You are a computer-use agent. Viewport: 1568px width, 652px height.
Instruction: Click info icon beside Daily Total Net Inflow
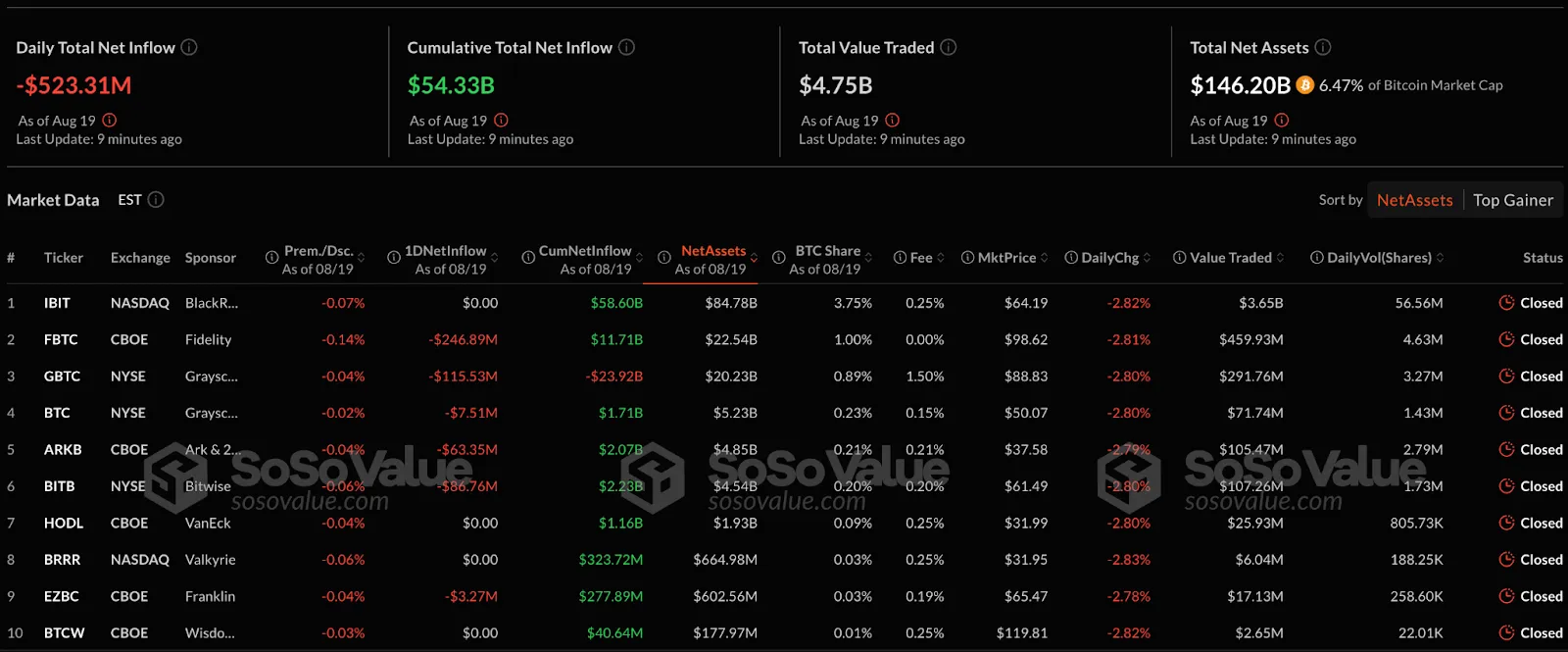[x=189, y=47]
